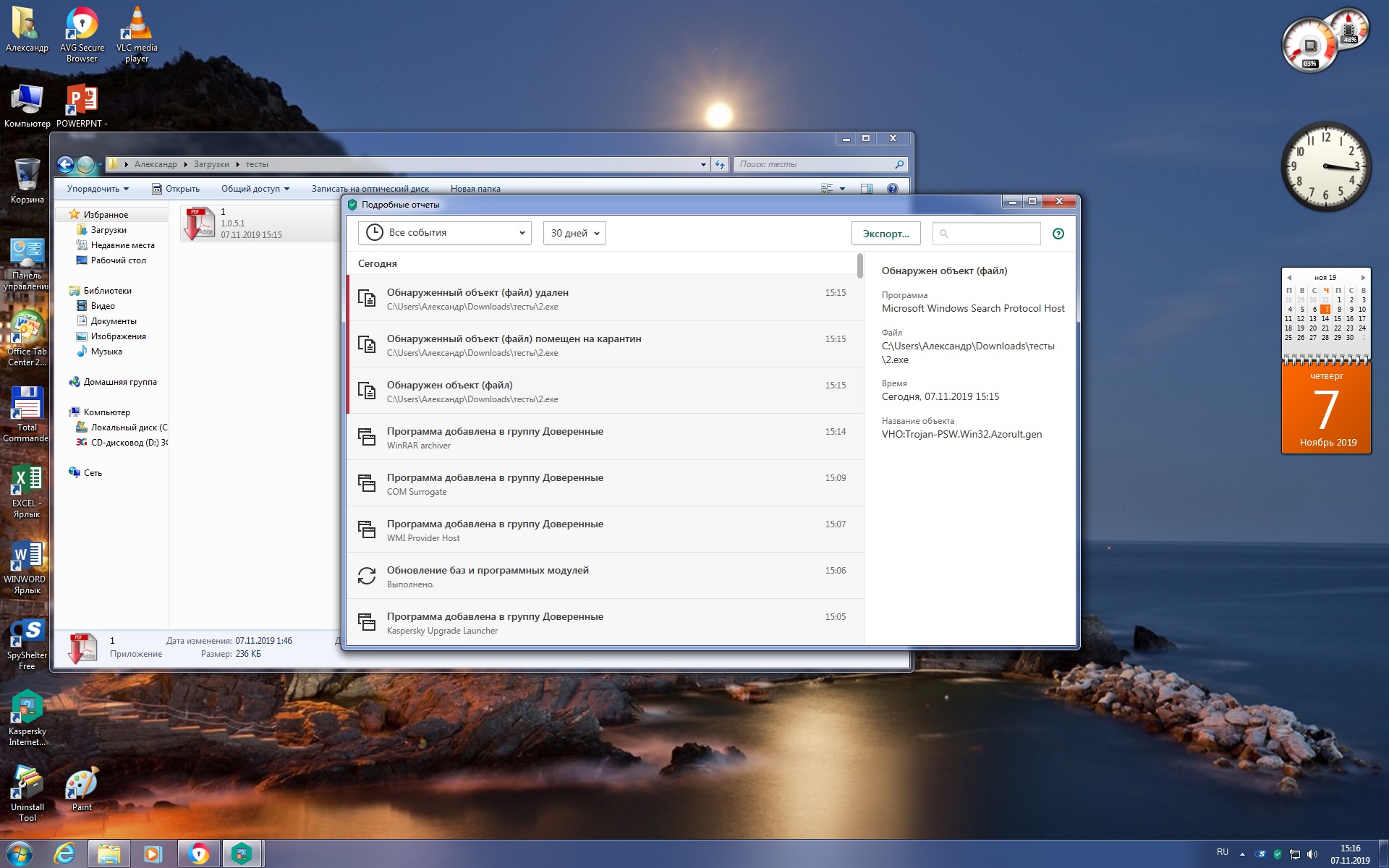Image resolution: width=1389 pixels, height=868 pixels.
Task: Open the '30 дней' period dropdown
Action: (x=574, y=233)
